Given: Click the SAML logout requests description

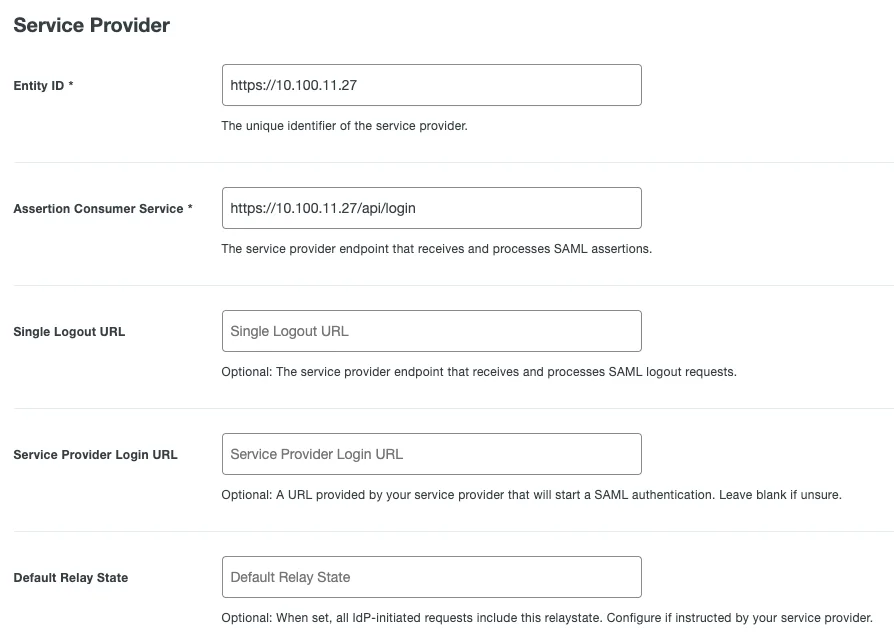Looking at the screenshot, I should (x=479, y=372).
